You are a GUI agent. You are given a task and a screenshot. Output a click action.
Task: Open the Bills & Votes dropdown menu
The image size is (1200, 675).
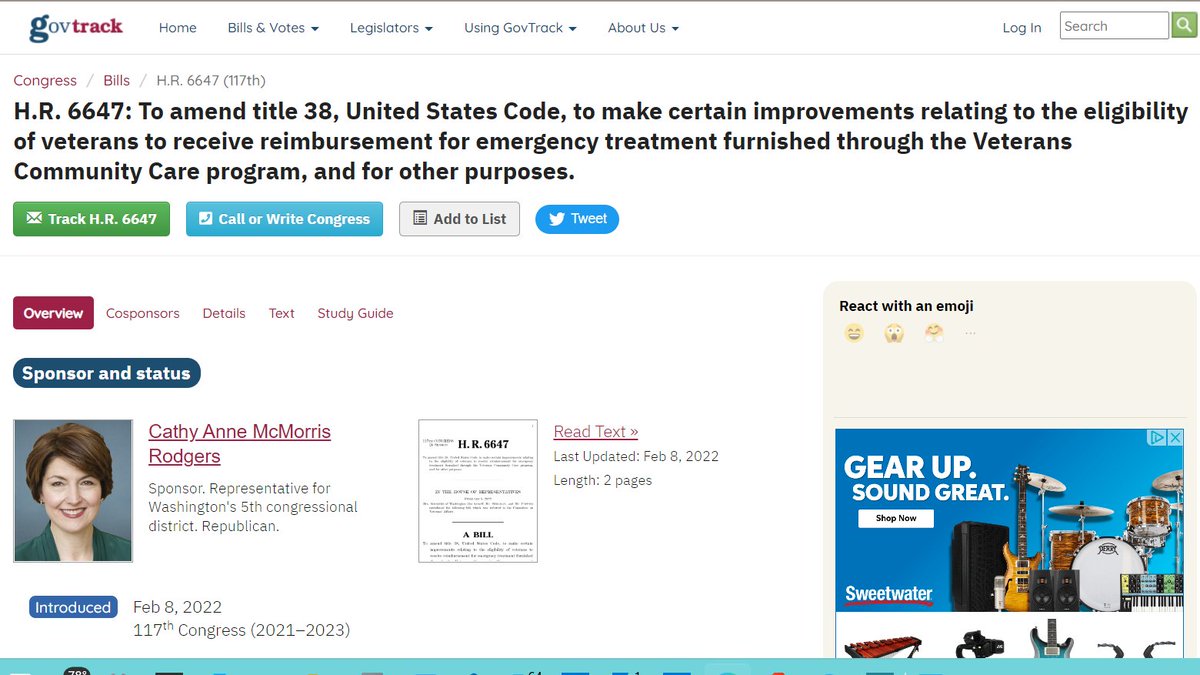[x=273, y=27]
